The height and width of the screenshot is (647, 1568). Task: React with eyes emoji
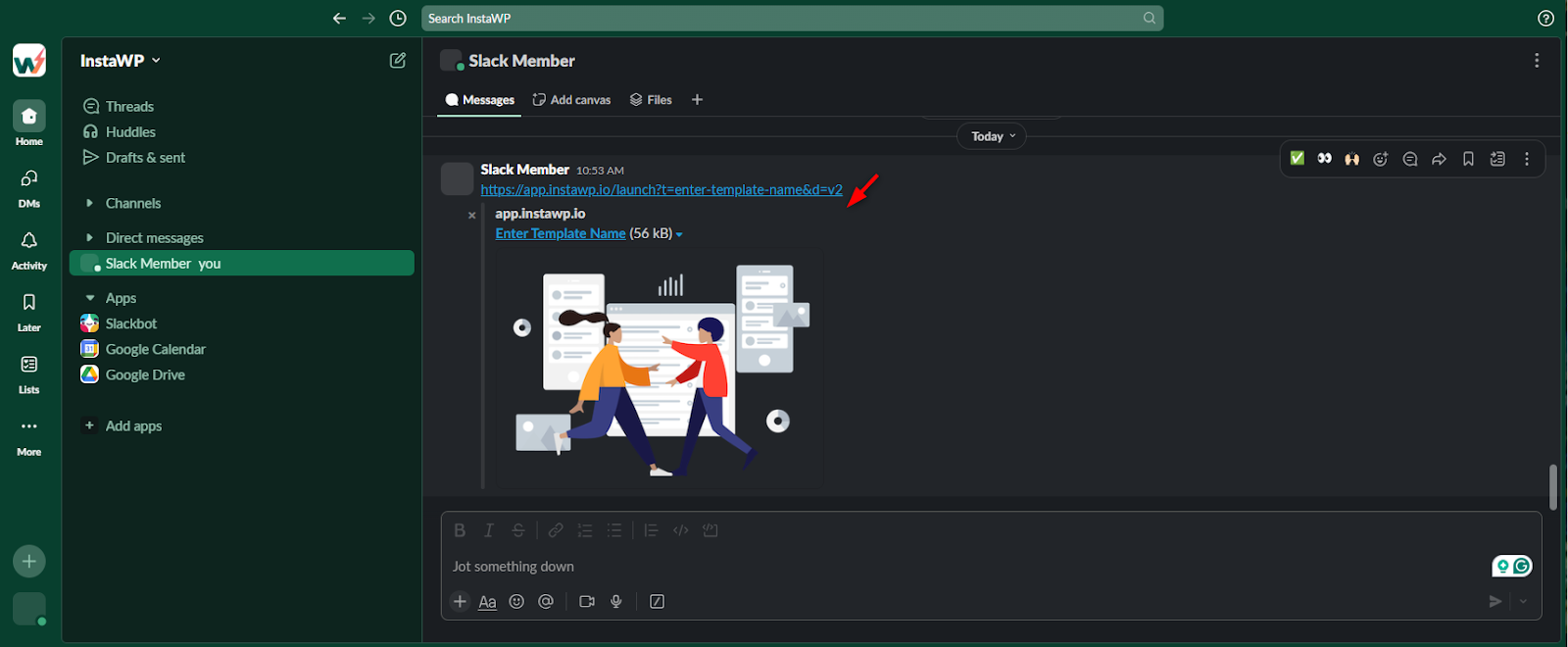coord(1325,159)
